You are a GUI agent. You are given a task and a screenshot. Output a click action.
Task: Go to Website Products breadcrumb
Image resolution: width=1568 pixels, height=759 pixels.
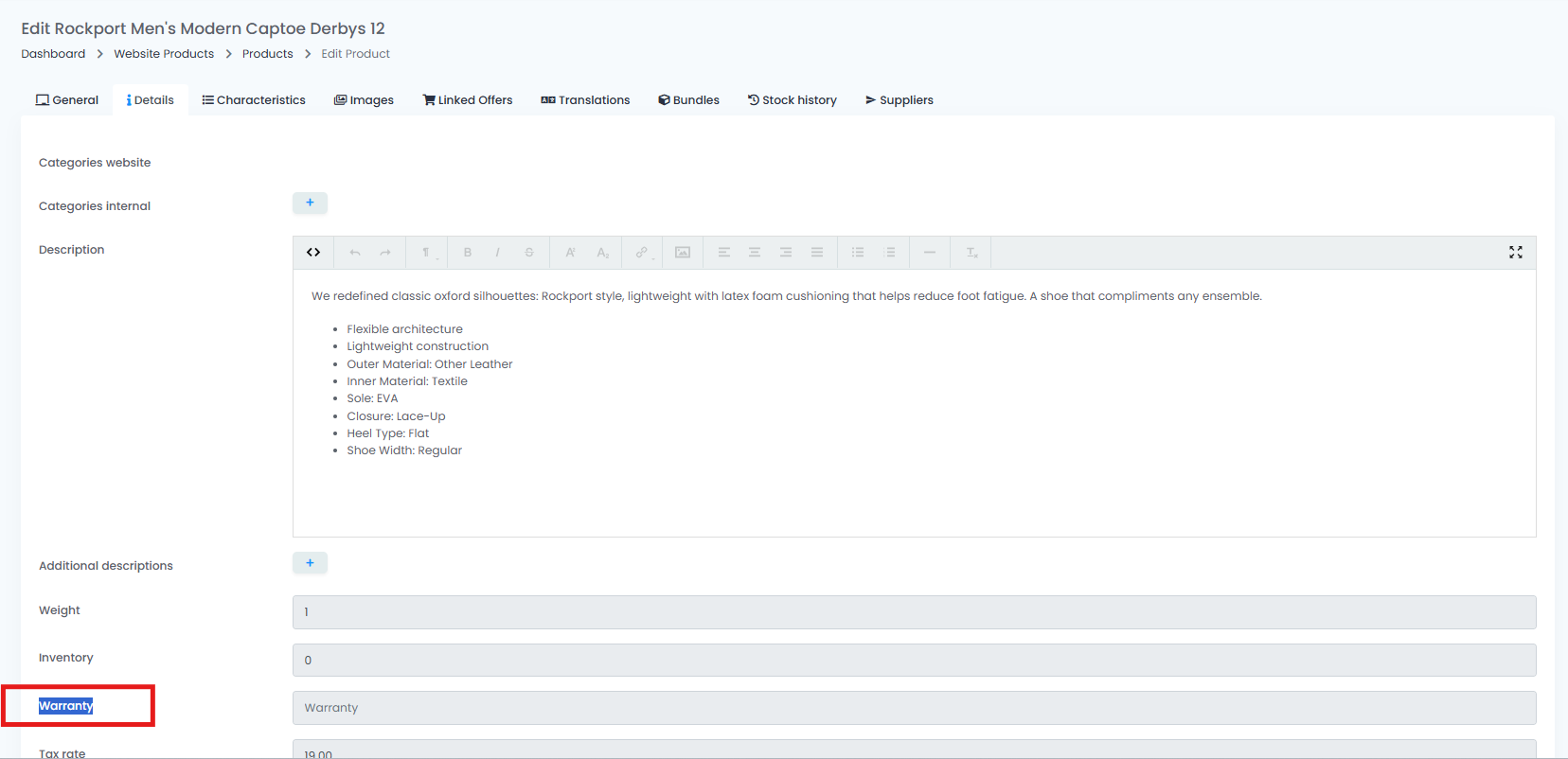164,54
